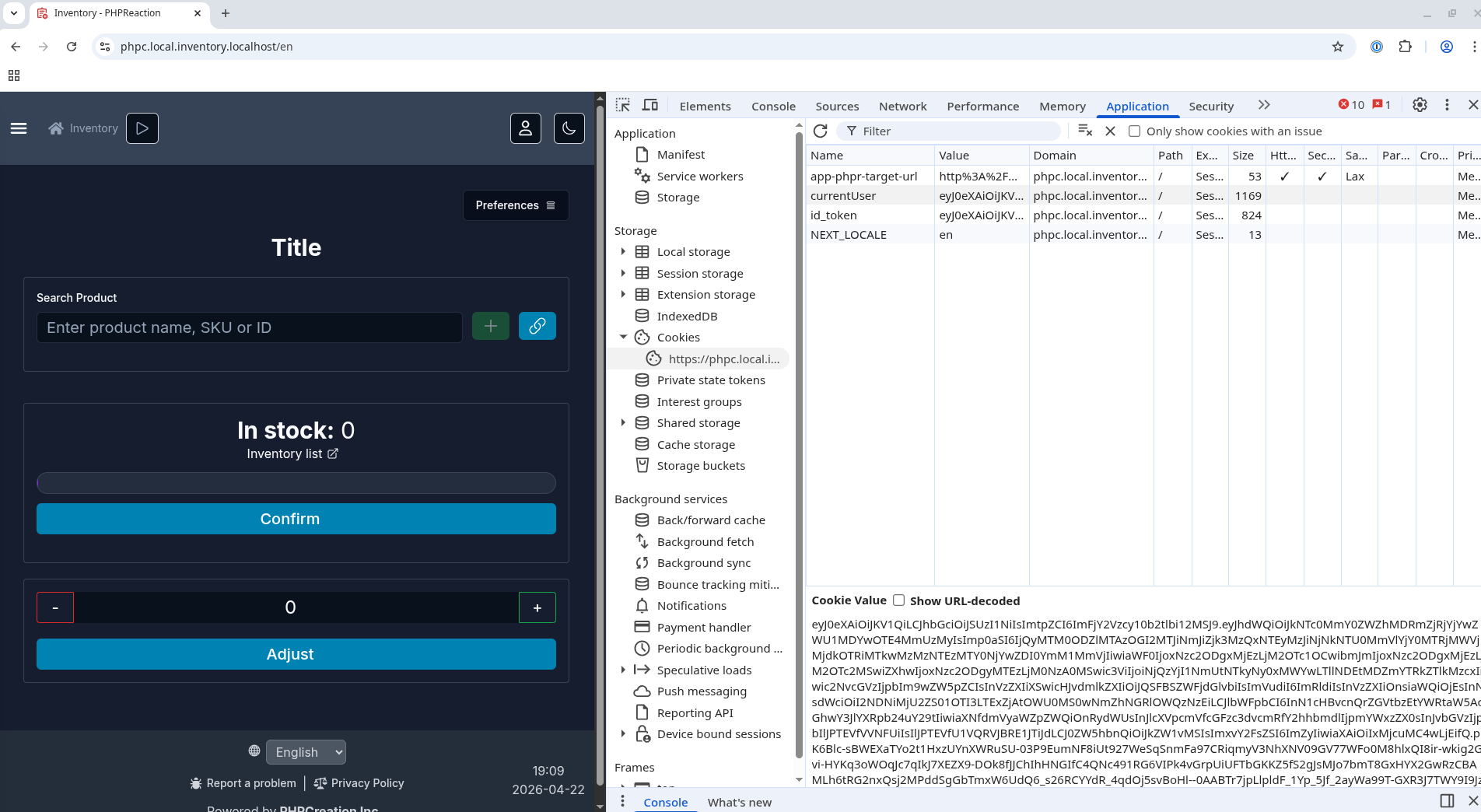Image resolution: width=1481 pixels, height=812 pixels.
Task: Open the English language dropdown
Action: pos(306,752)
